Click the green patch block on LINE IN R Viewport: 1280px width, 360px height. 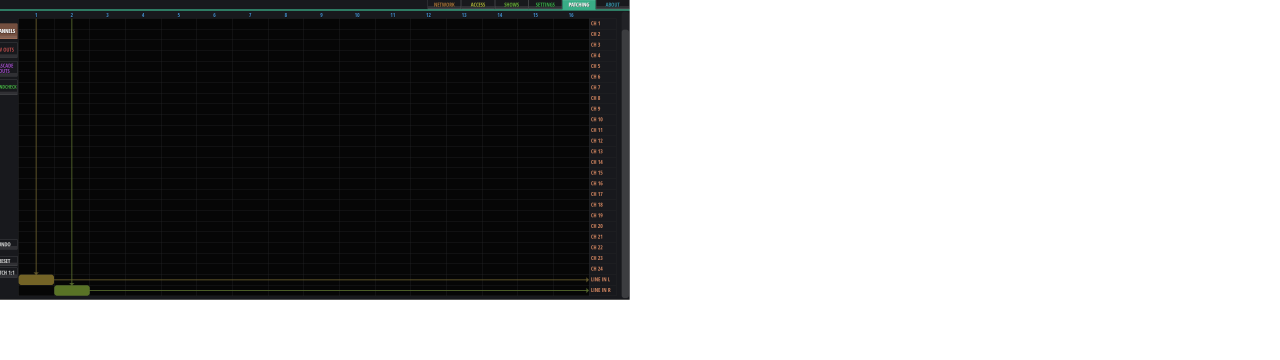click(x=72, y=290)
